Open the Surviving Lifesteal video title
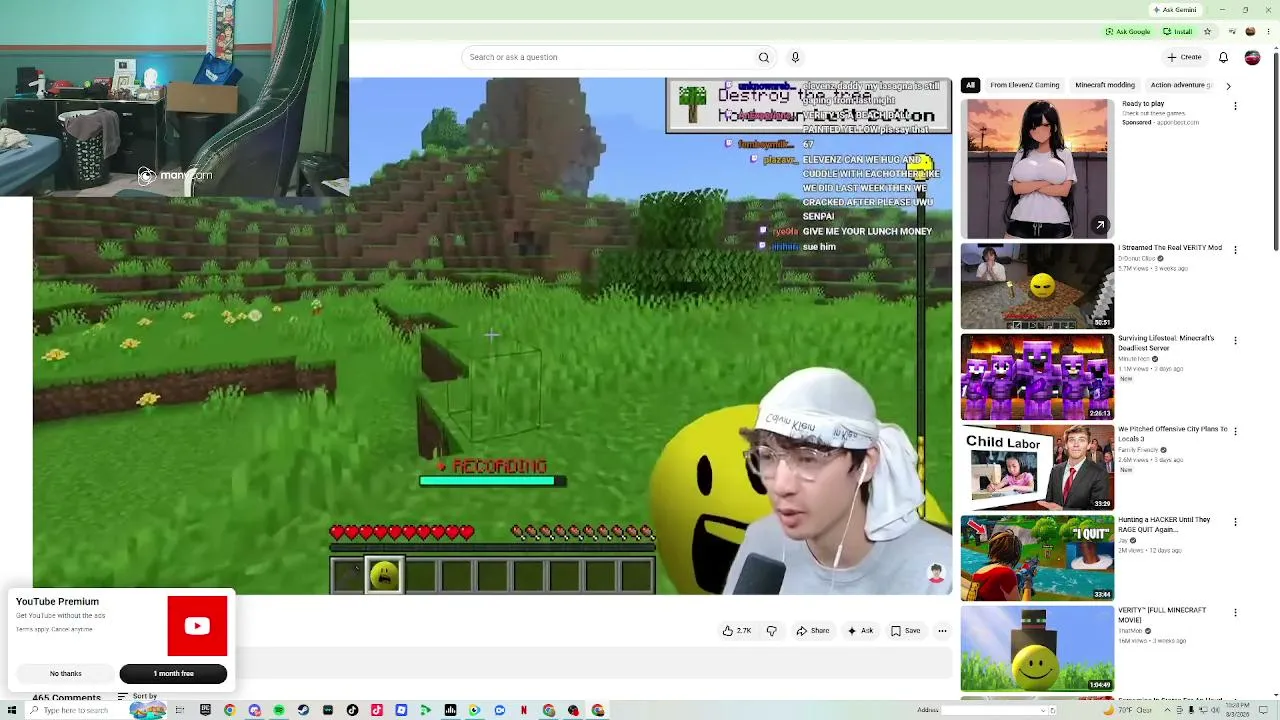Image resolution: width=1280 pixels, height=720 pixels. point(1166,343)
